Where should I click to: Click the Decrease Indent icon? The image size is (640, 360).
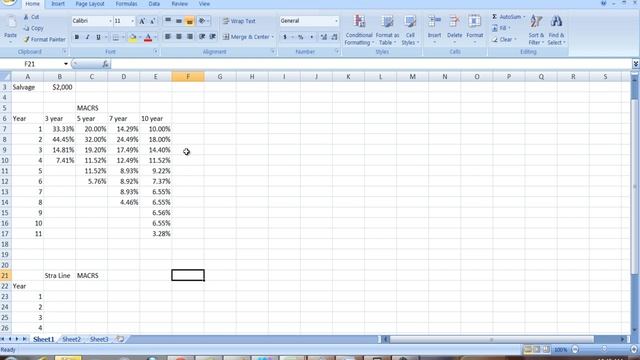(202, 37)
